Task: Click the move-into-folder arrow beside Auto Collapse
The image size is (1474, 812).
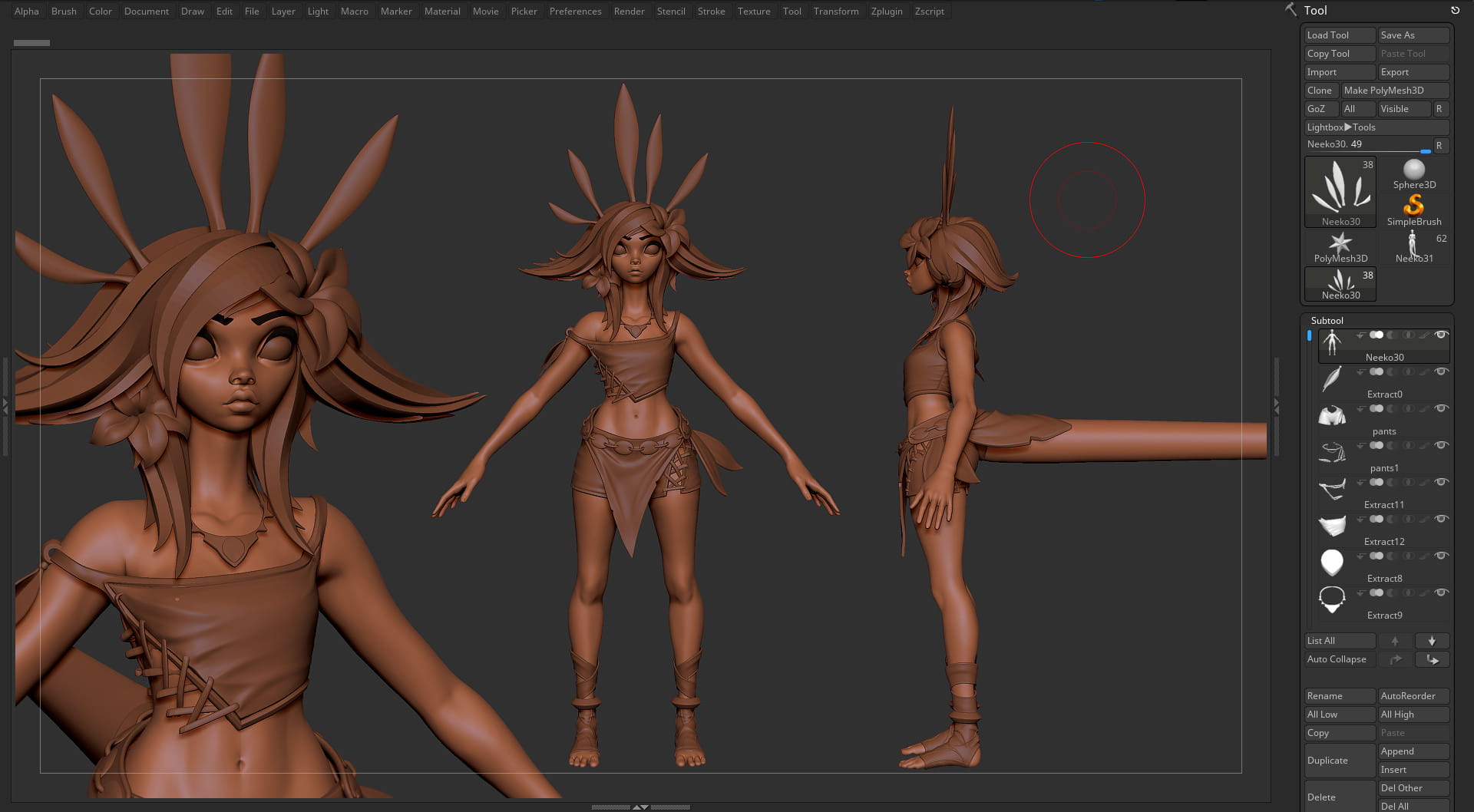Action: [1395, 659]
